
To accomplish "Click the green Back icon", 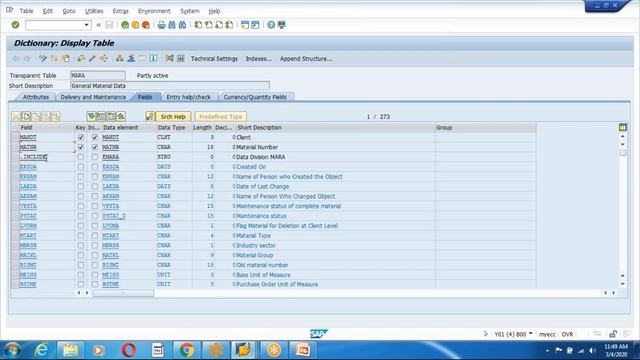I will click(x=125, y=25).
